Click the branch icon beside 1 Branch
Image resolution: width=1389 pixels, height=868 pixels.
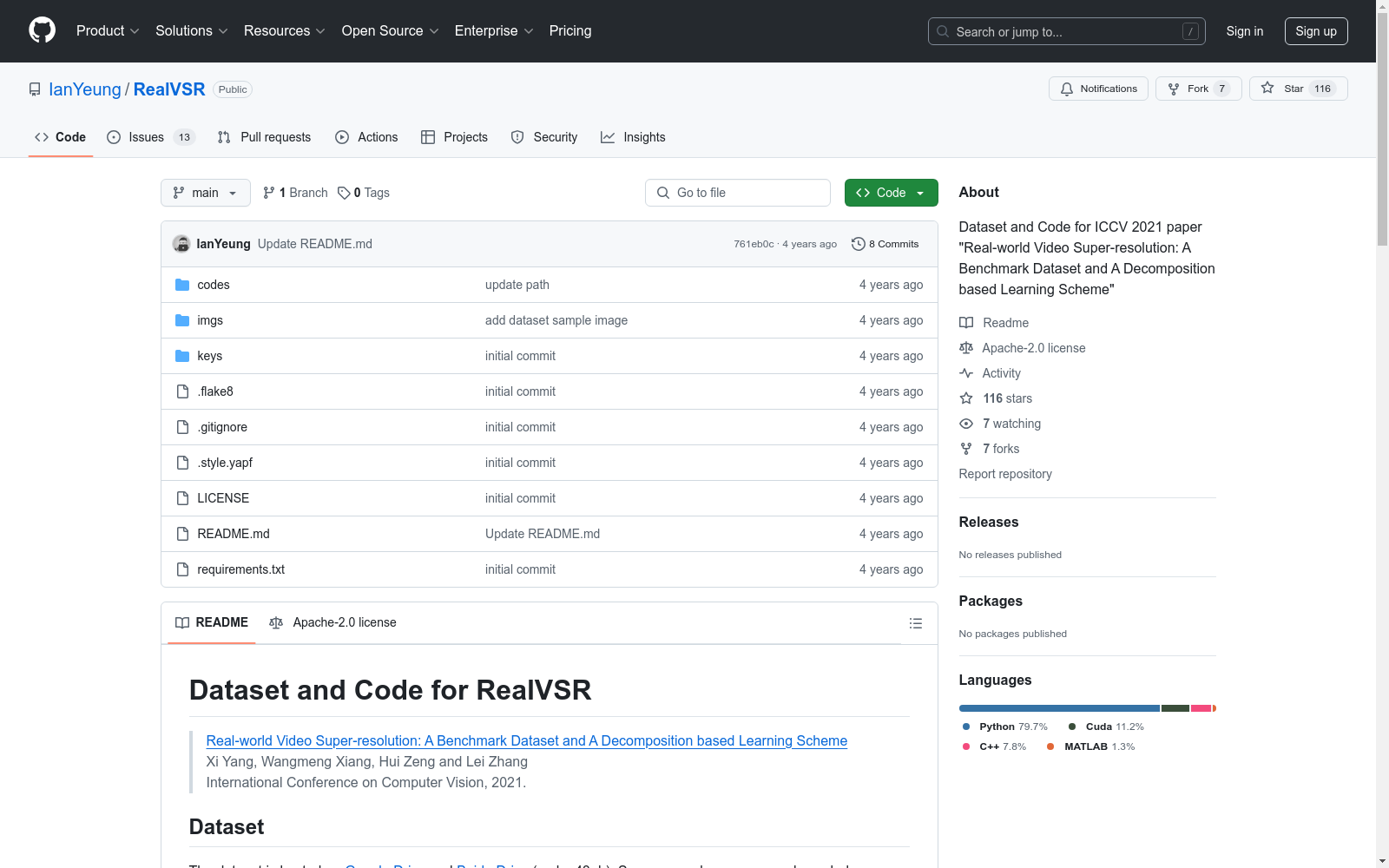pos(269,193)
